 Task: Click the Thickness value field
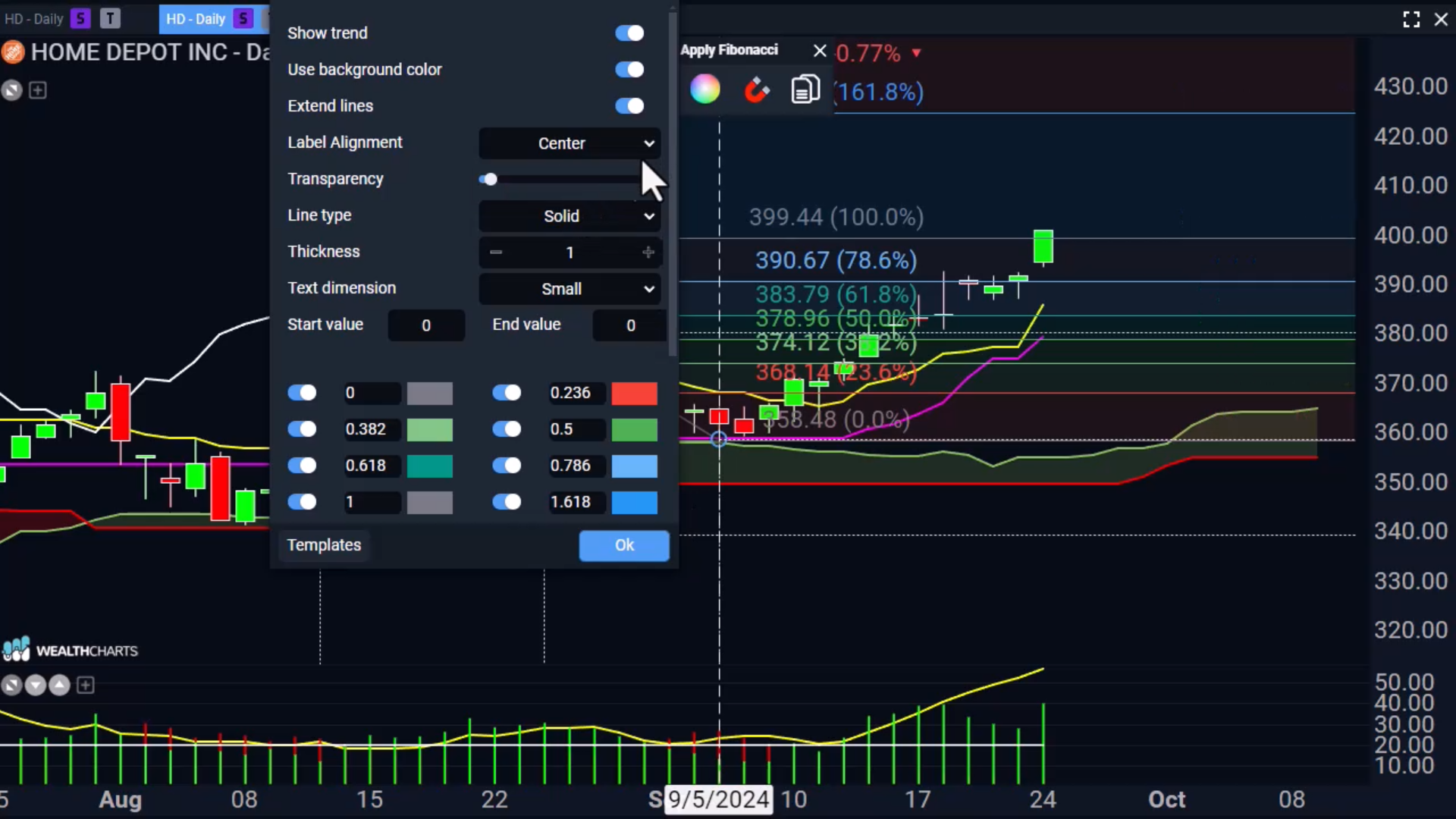pos(570,253)
